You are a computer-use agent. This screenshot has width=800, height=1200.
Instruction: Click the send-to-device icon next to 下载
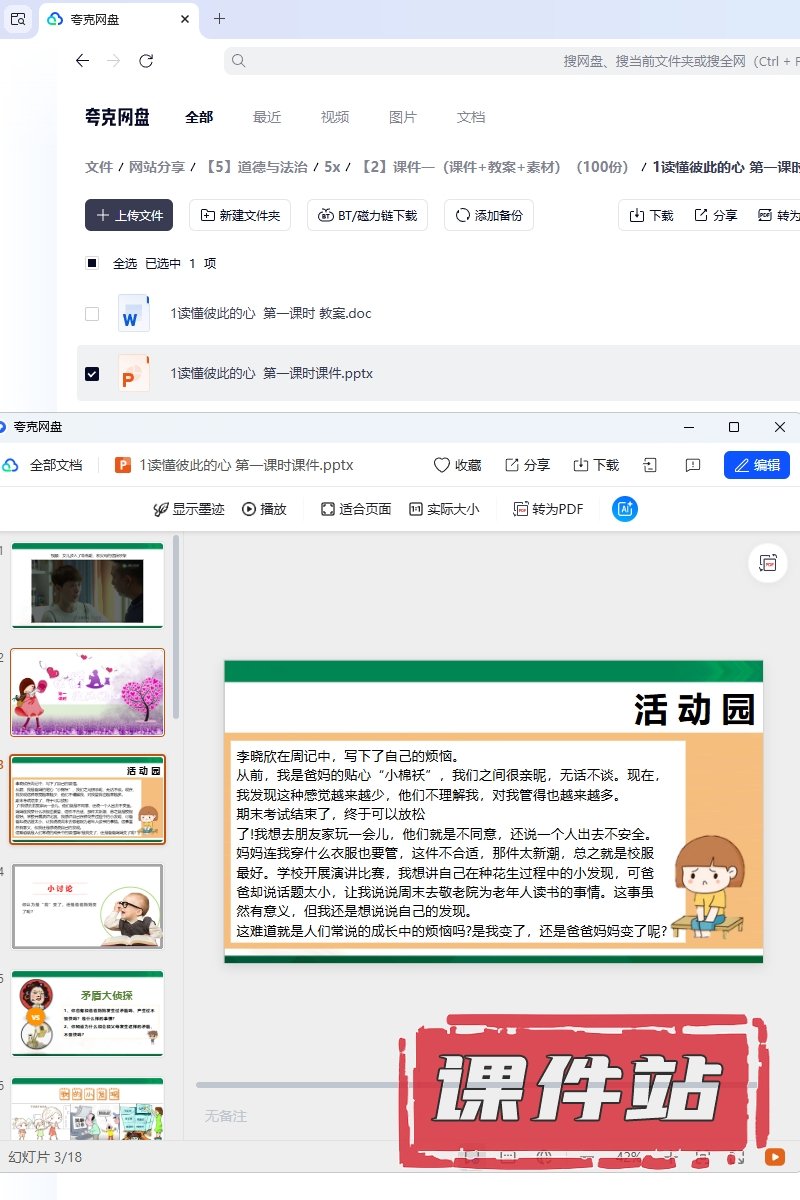pos(650,465)
